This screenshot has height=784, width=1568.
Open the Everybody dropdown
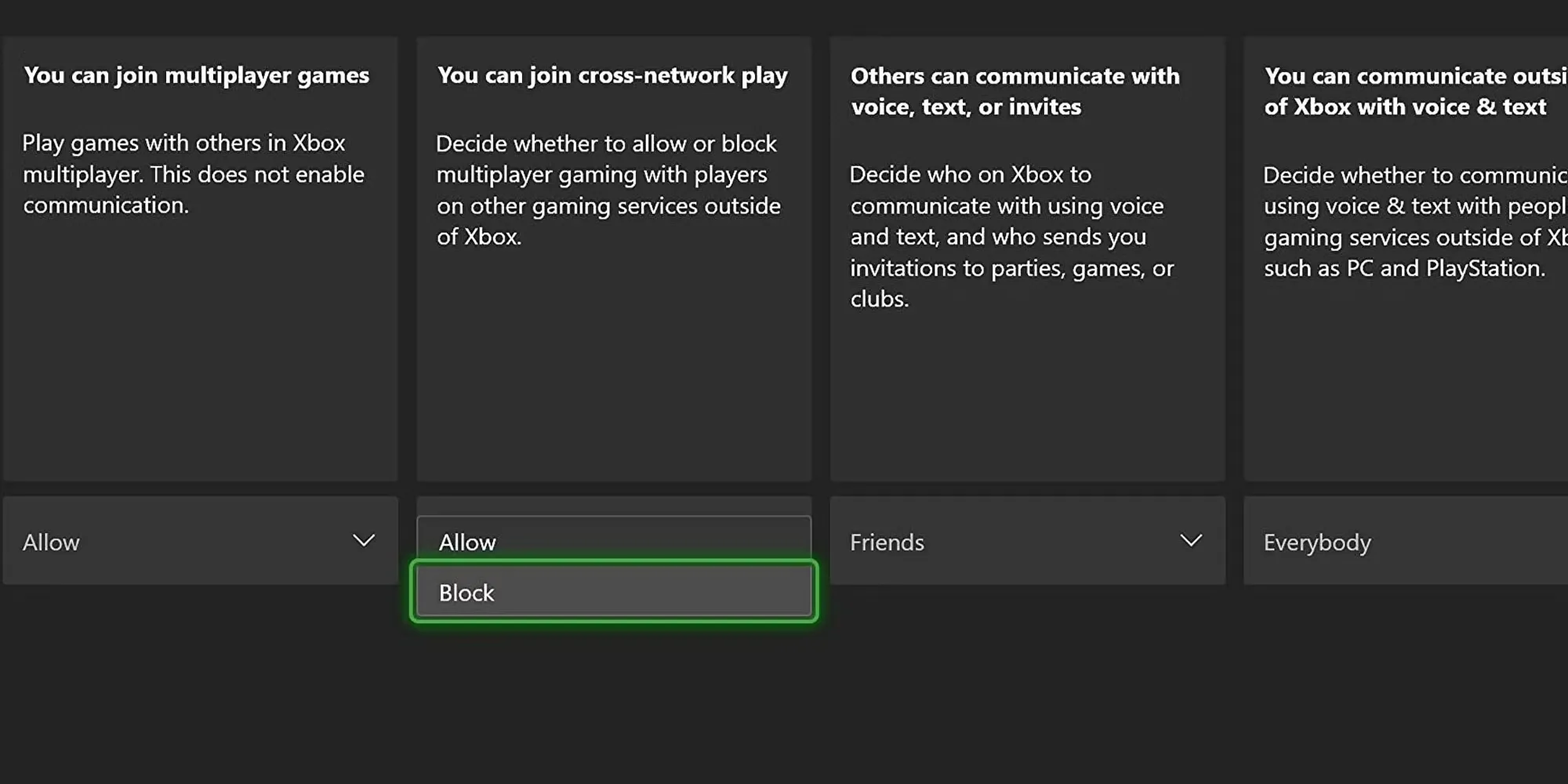point(1405,541)
